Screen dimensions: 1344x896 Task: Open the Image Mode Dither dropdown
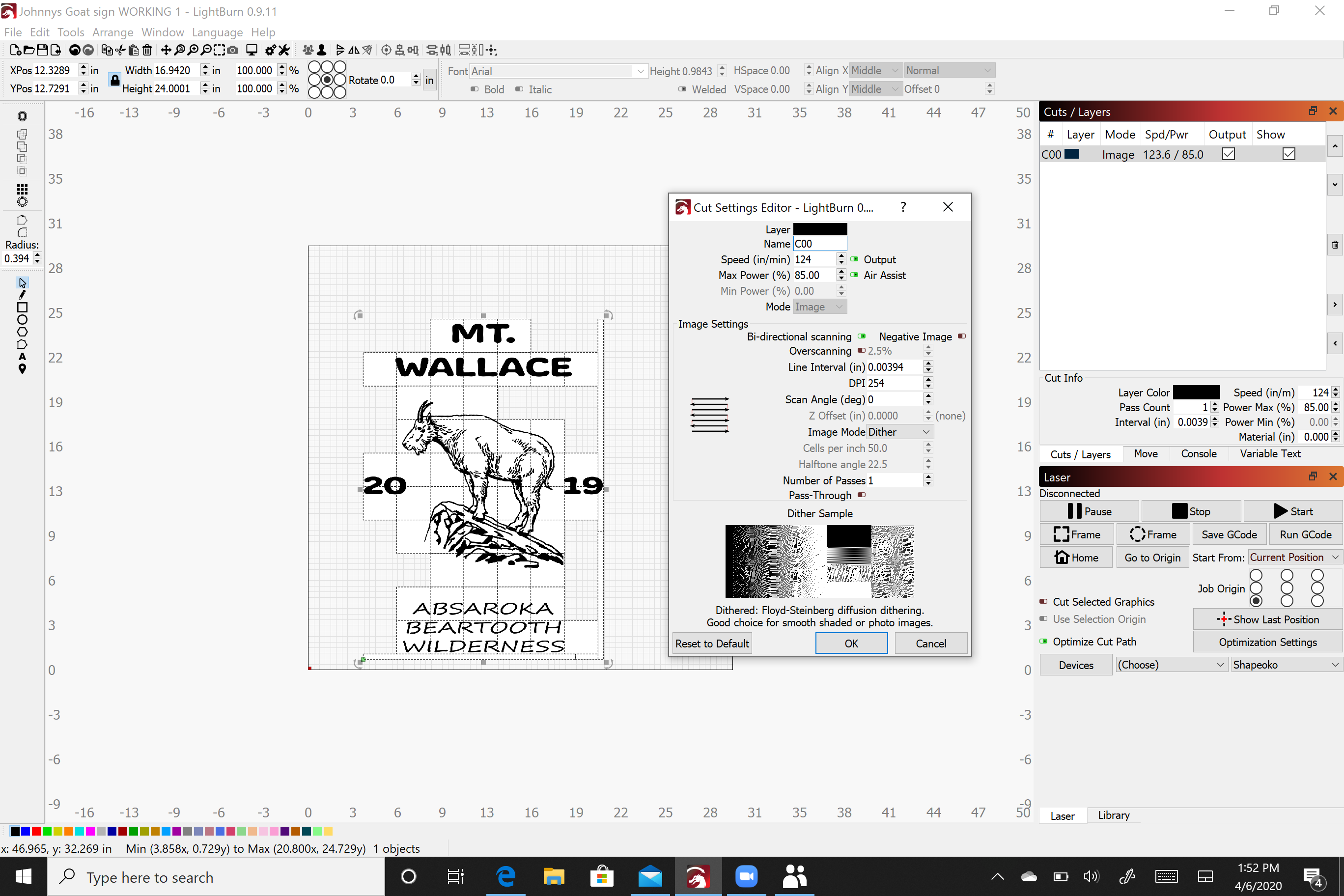(x=900, y=432)
